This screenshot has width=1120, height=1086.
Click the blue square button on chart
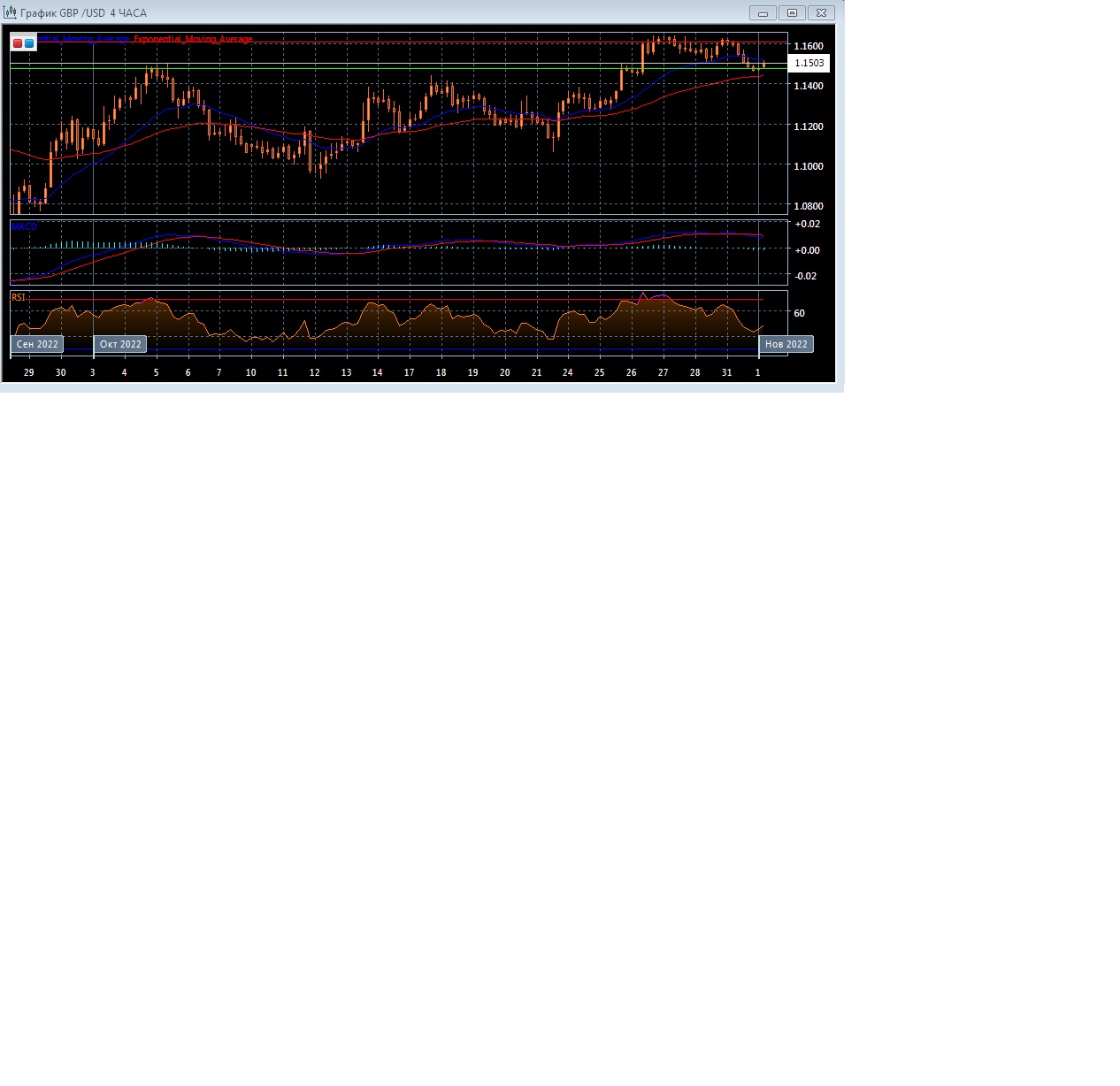click(29, 42)
